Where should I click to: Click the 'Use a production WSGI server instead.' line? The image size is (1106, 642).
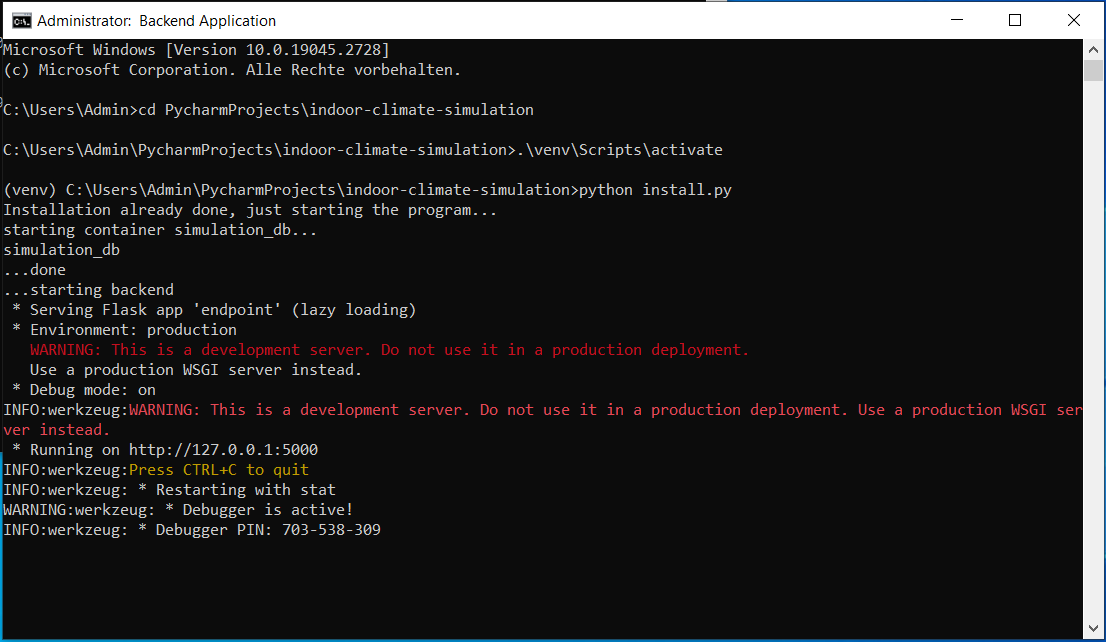point(196,370)
